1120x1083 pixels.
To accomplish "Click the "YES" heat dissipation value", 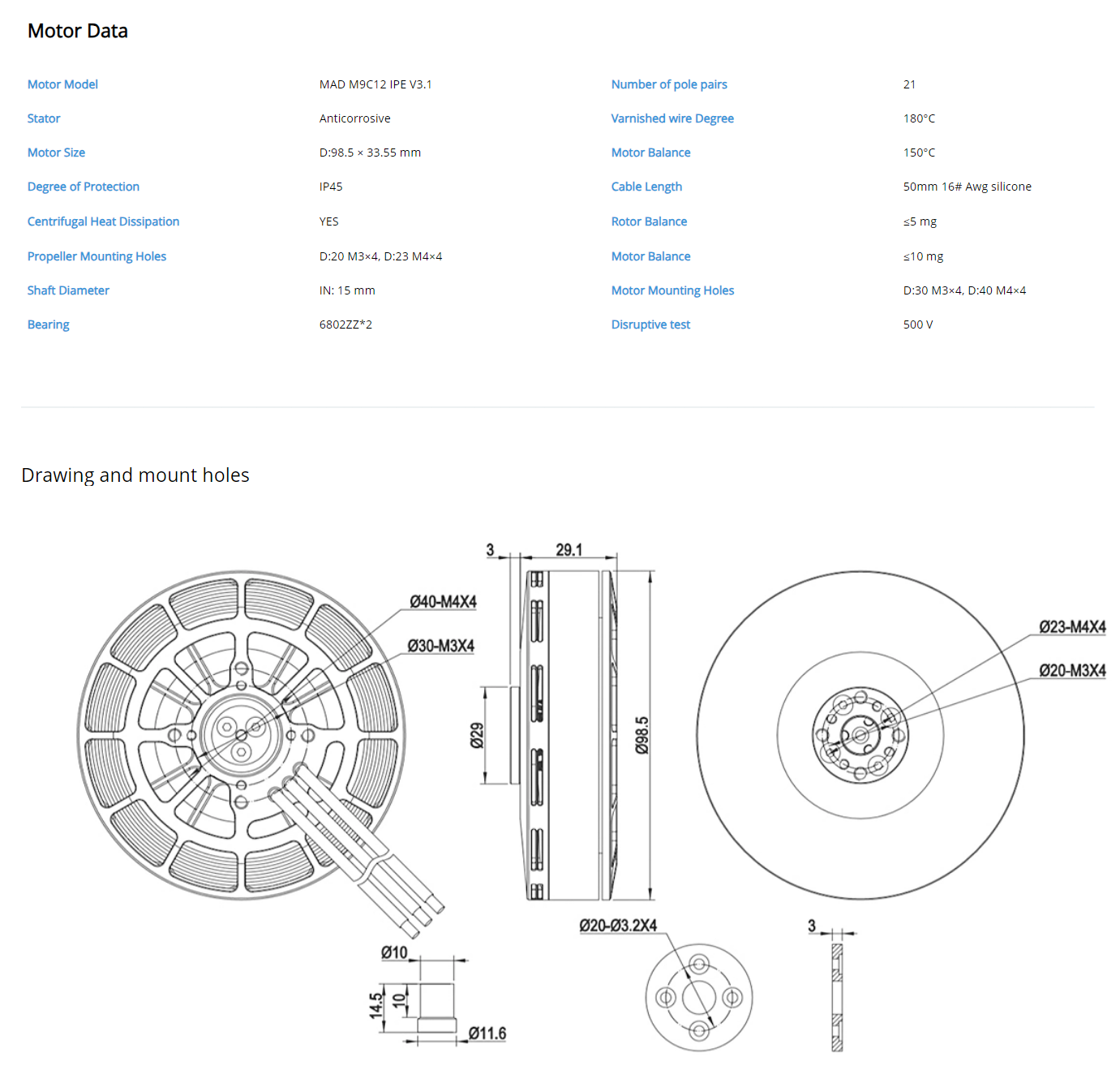I will (329, 221).
